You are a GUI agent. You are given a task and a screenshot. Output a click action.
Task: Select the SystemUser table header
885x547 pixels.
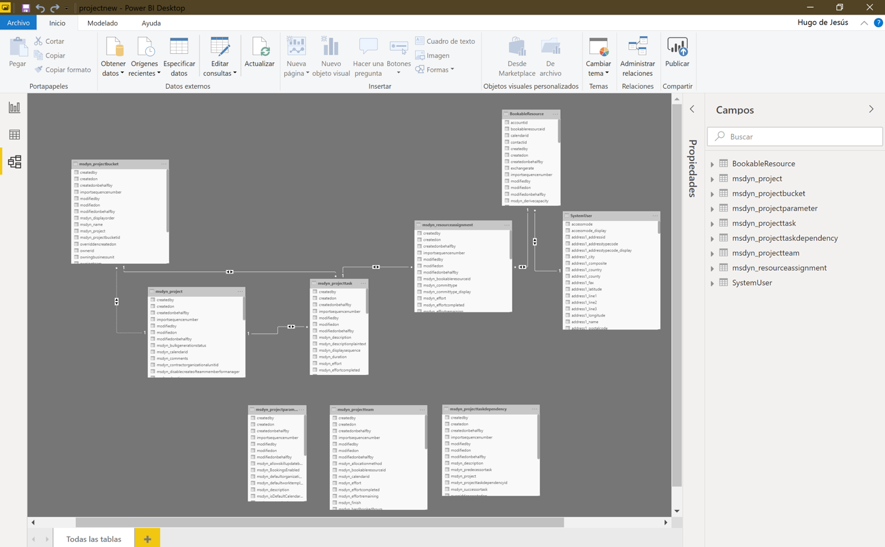click(611, 216)
